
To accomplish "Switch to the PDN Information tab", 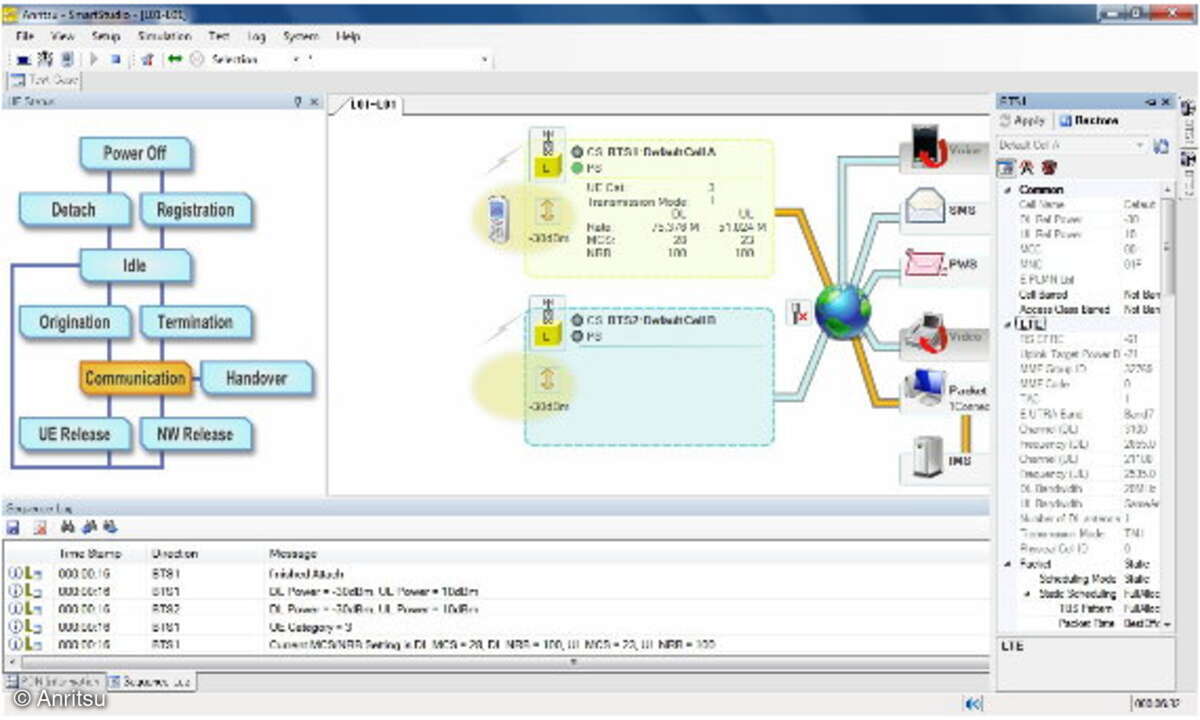I will click(53, 681).
